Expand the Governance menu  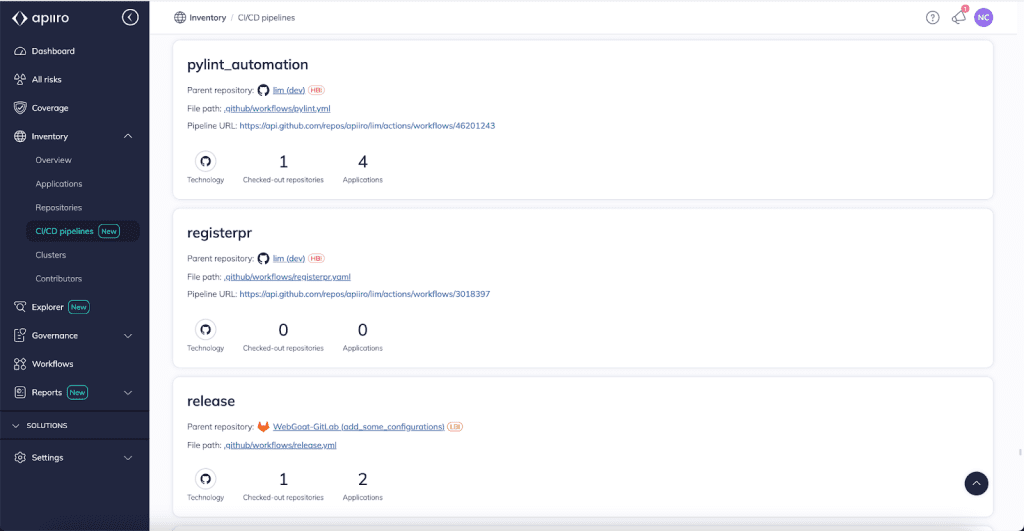point(128,336)
